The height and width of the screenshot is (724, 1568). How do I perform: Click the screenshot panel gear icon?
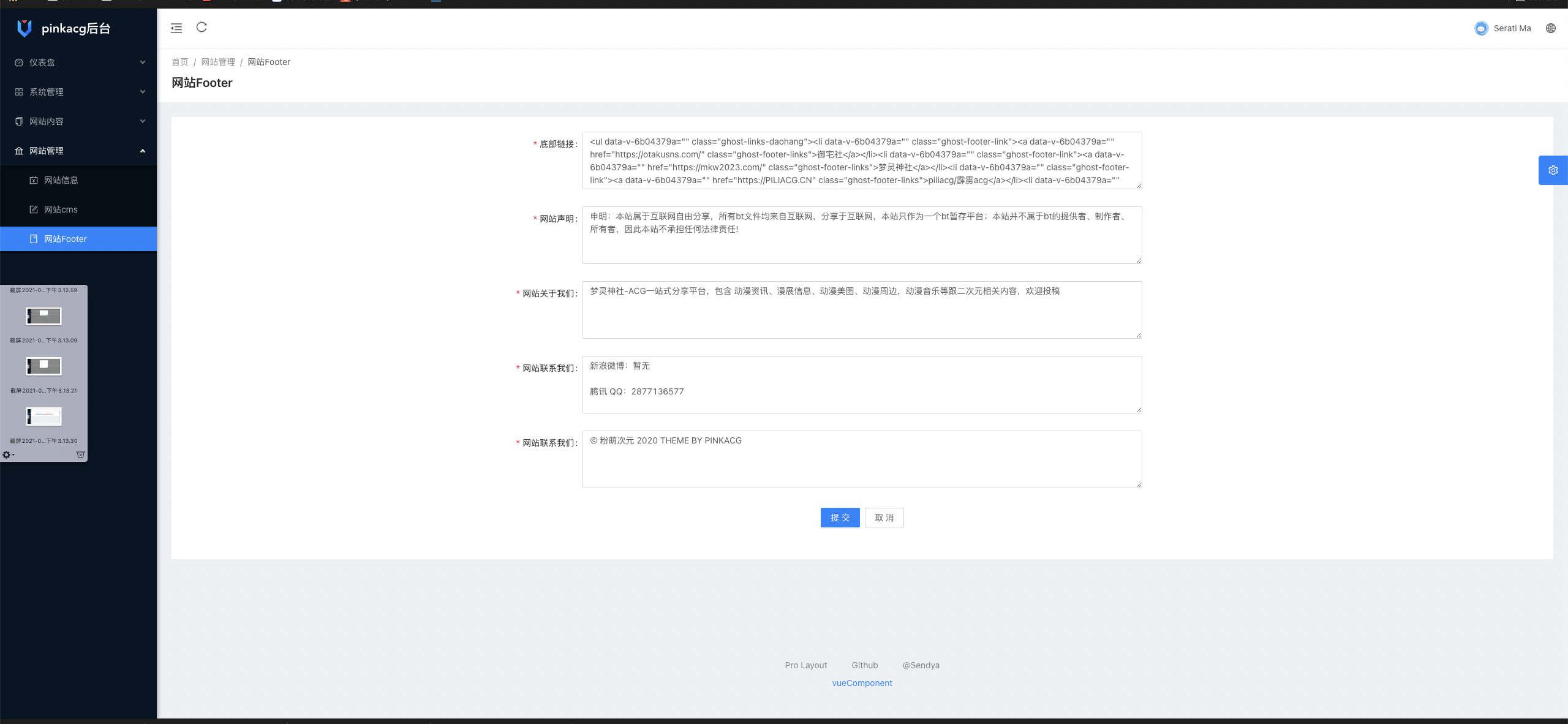pos(7,454)
